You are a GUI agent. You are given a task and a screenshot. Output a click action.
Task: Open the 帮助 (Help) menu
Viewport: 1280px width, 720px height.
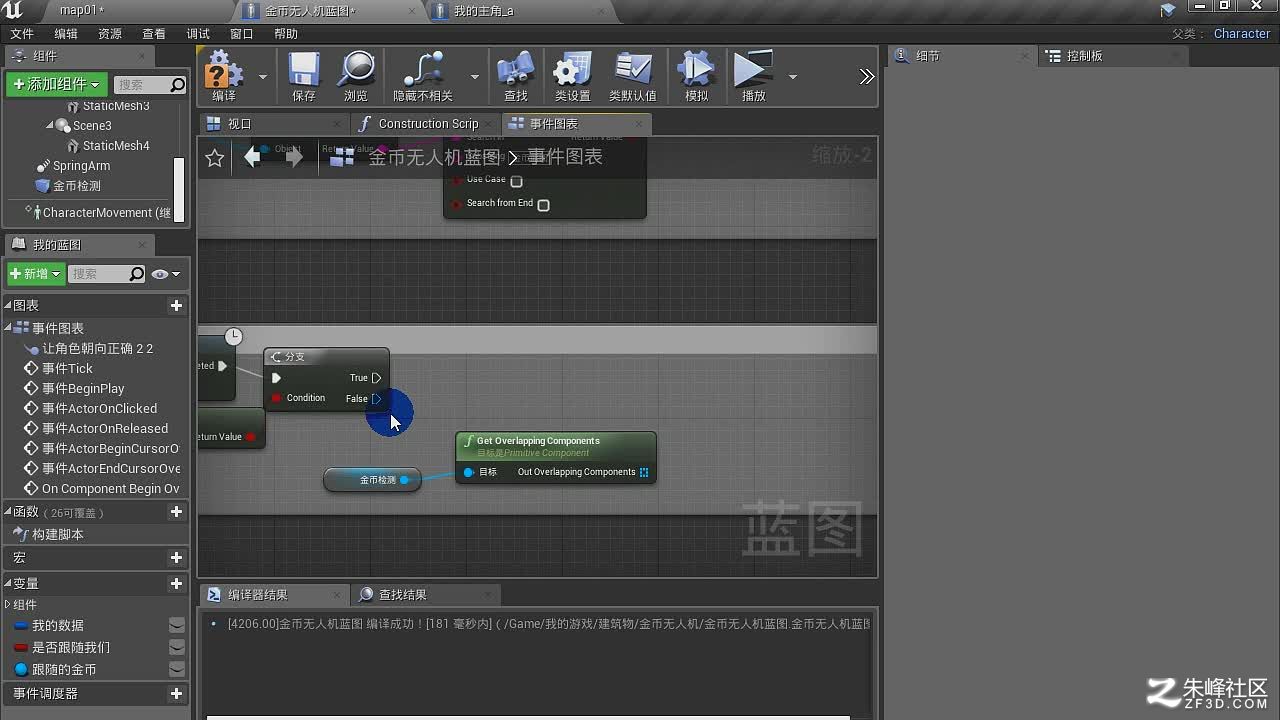(286, 34)
